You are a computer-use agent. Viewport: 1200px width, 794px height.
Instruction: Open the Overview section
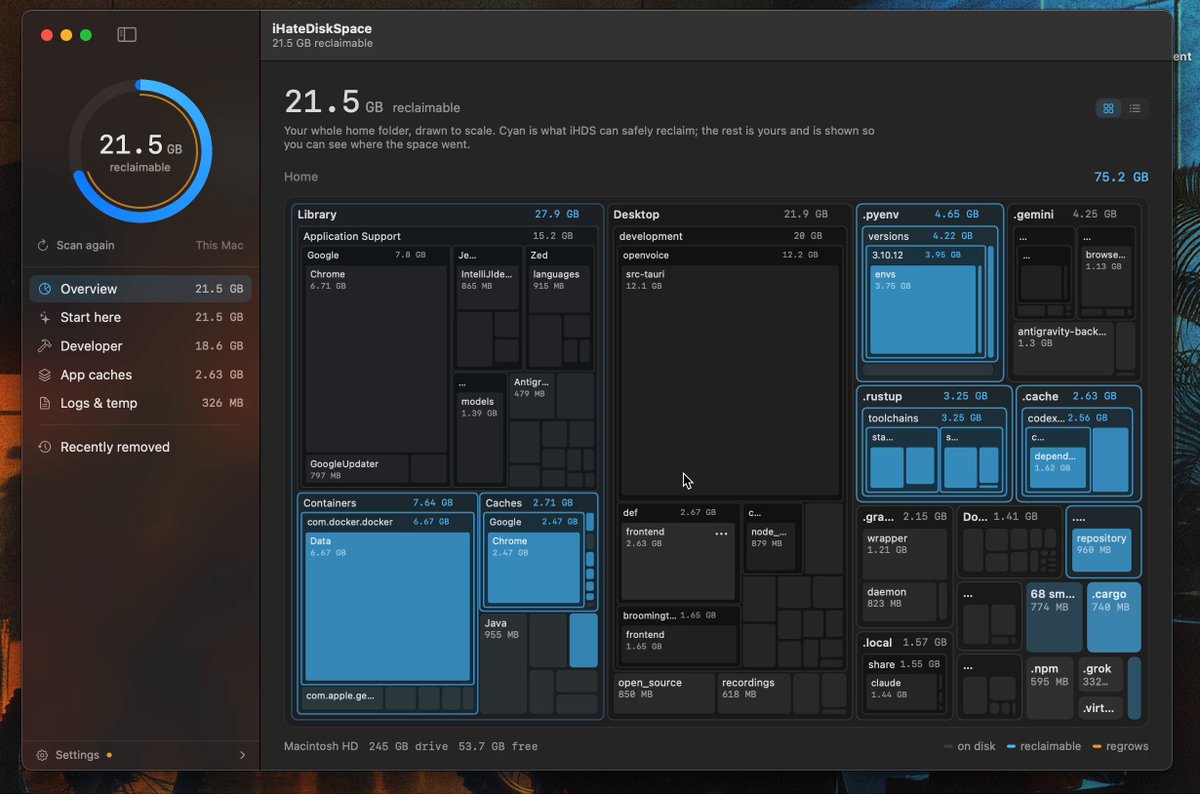coord(140,289)
